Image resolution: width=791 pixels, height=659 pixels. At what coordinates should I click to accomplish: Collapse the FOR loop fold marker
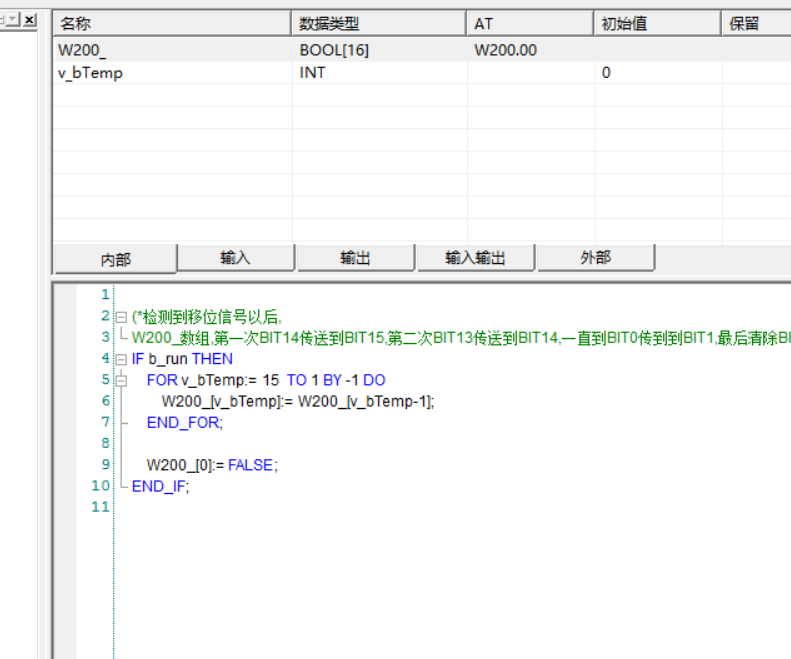pyautogui.click(x=121, y=380)
